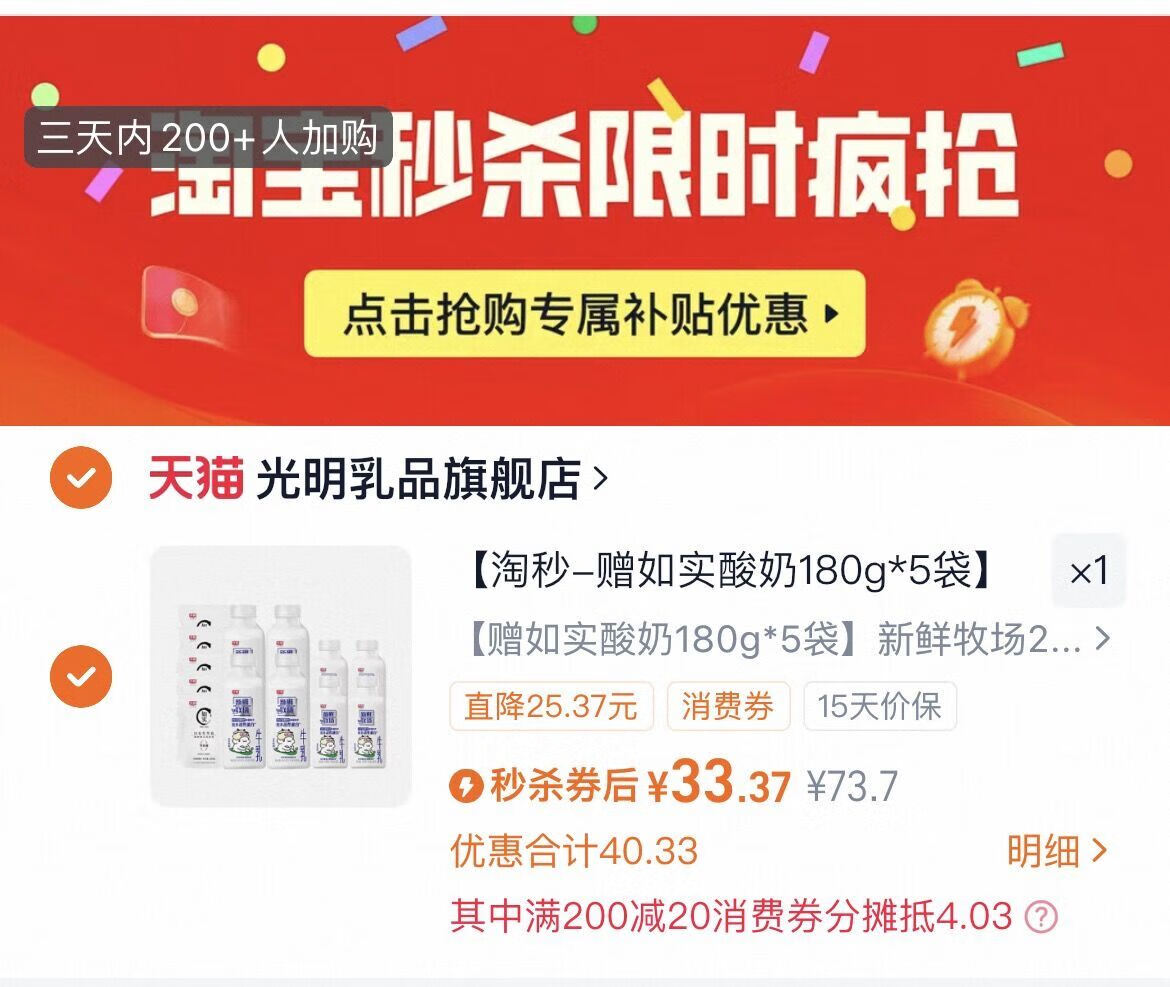Viewport: 1170px width, 987px height.
Task: Click the 直降25.37元 tag
Action: pos(551,706)
